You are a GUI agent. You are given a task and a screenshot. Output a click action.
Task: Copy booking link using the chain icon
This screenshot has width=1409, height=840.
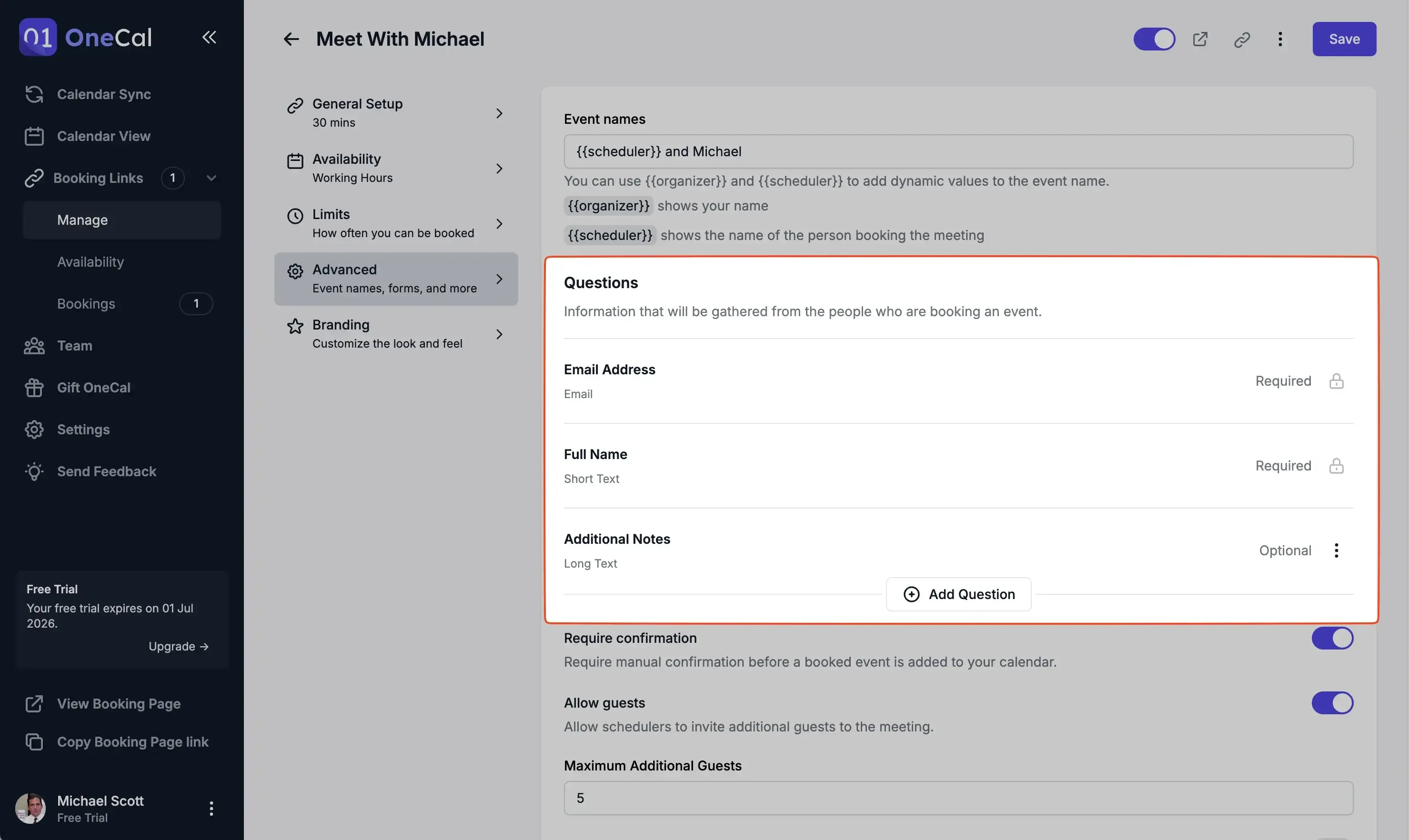pyautogui.click(x=1242, y=39)
